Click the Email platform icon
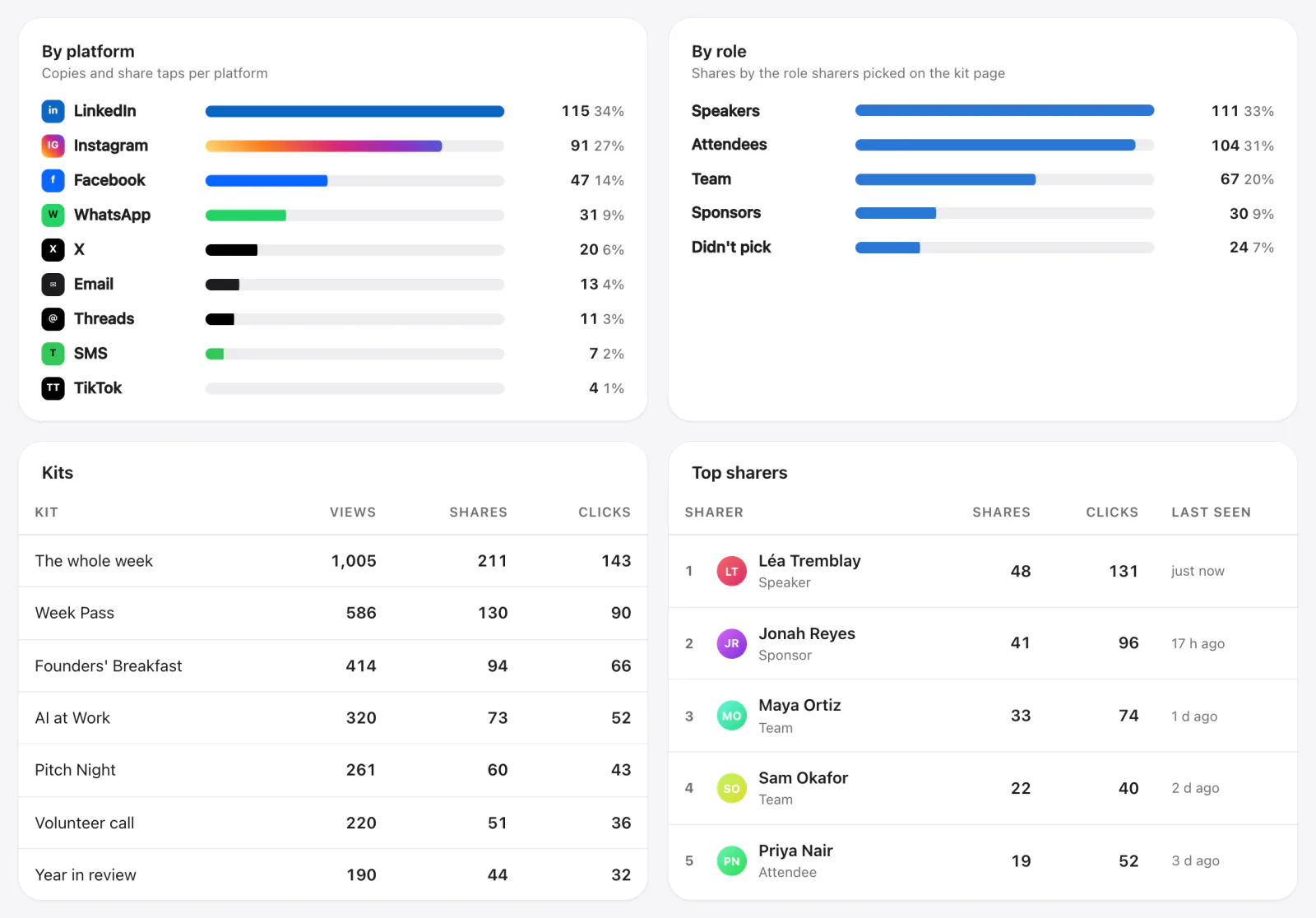Image resolution: width=1316 pixels, height=918 pixels. tap(53, 284)
